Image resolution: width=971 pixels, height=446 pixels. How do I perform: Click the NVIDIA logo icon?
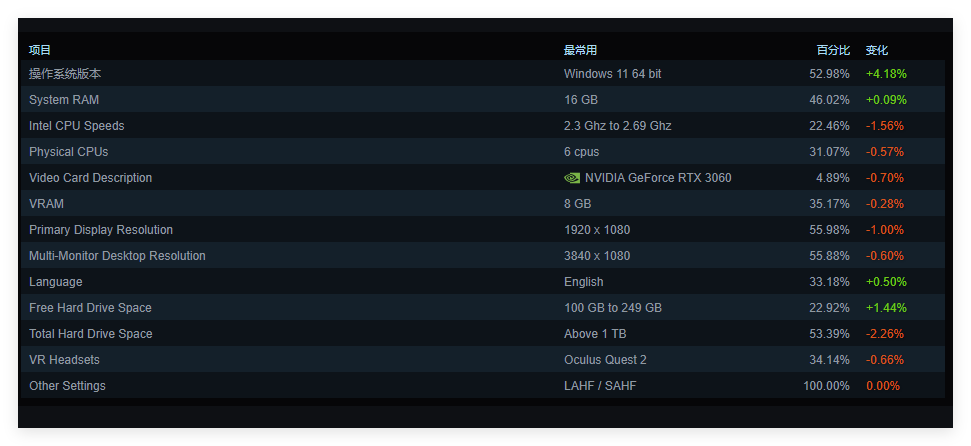tap(572, 178)
